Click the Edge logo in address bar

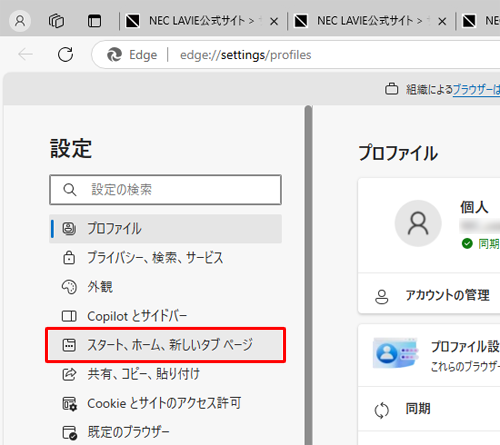(x=114, y=55)
